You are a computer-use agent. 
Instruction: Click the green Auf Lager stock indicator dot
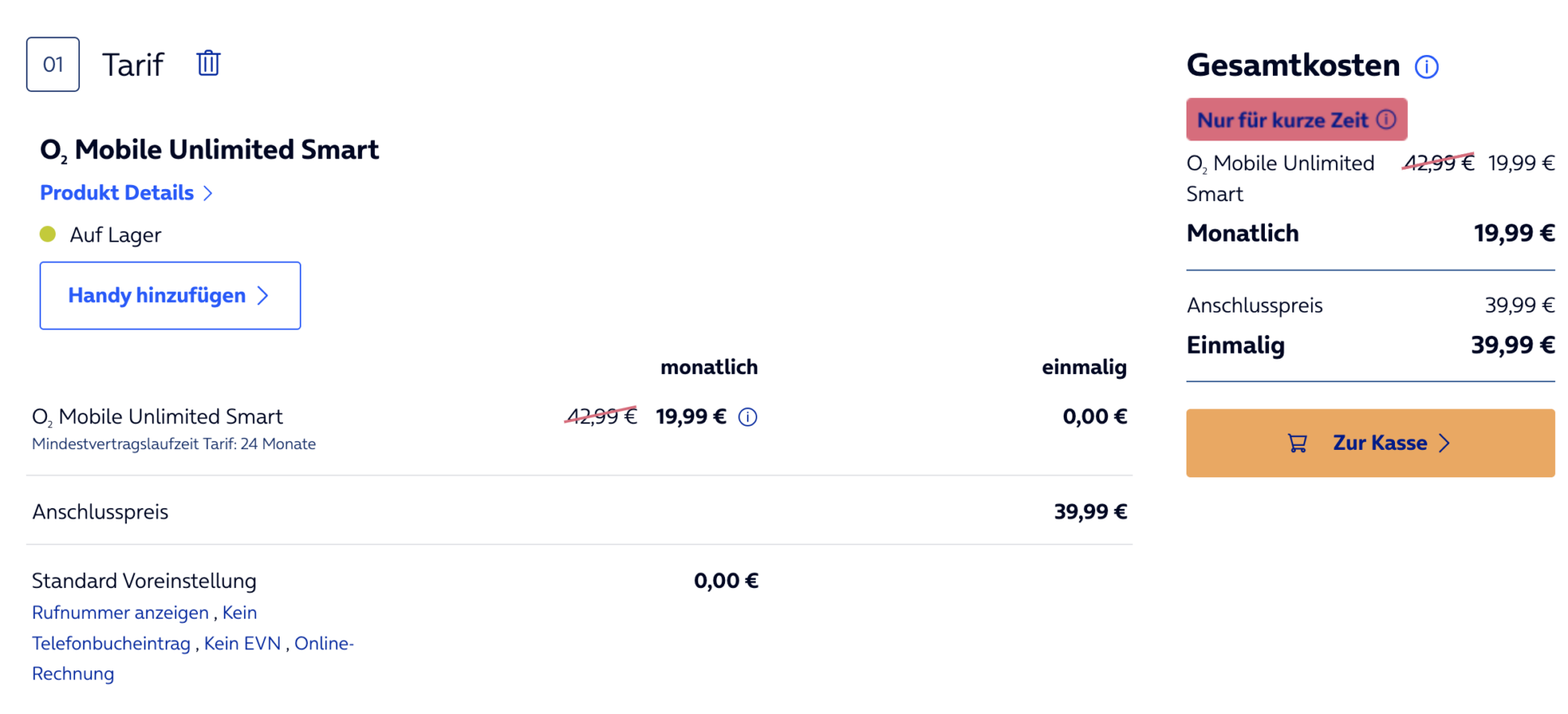point(48,234)
